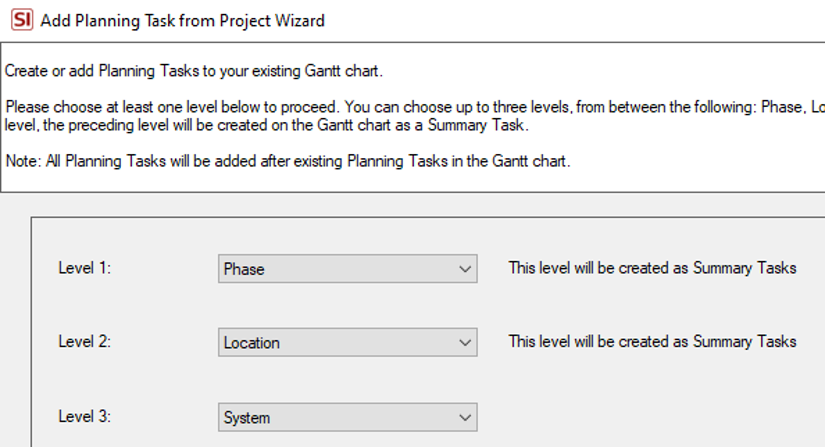
Task: Click the 'Level 2:' label
Action: (x=84, y=342)
